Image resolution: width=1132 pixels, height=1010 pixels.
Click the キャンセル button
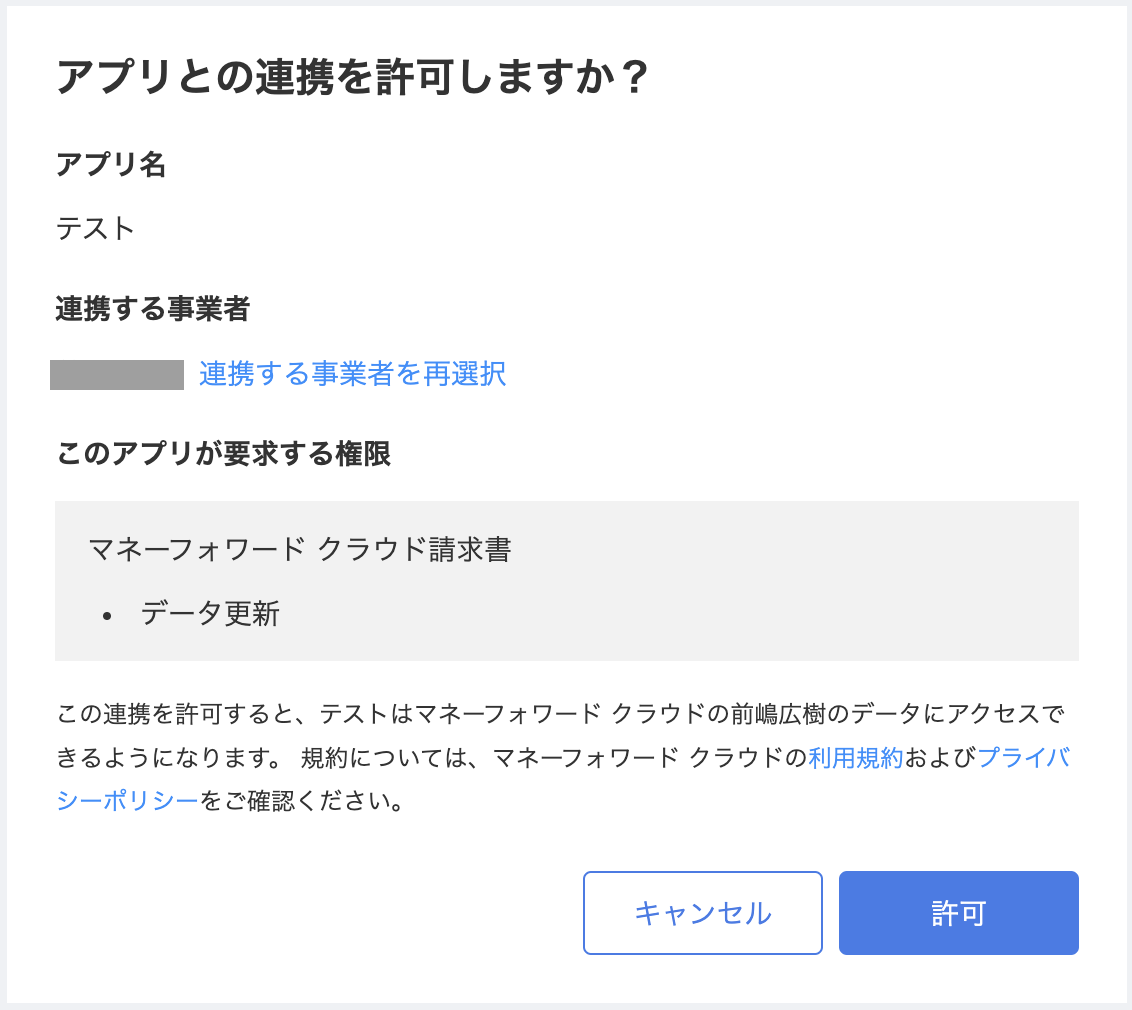click(702, 912)
